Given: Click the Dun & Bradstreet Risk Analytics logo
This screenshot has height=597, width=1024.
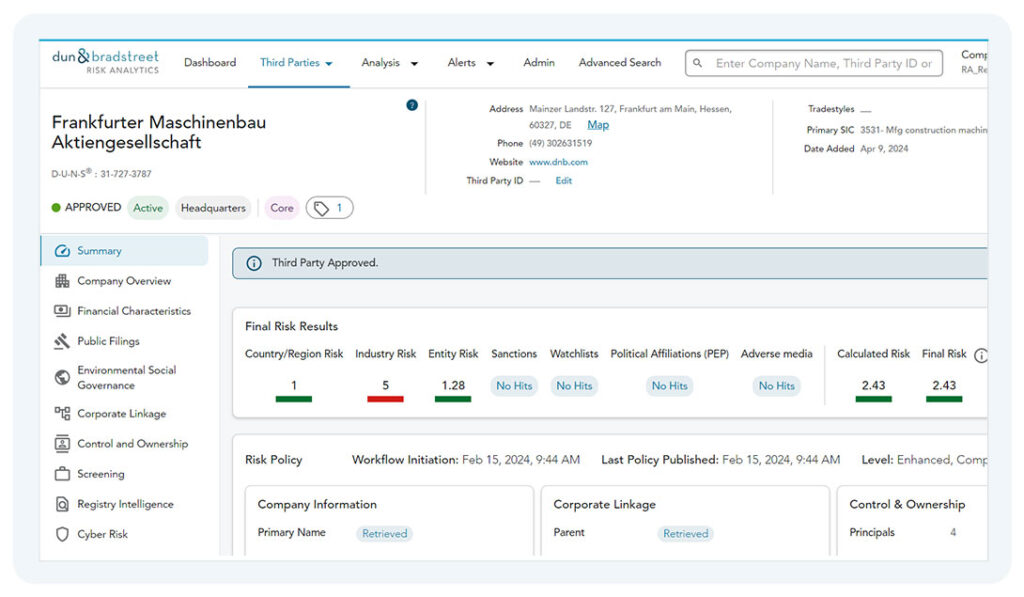Looking at the screenshot, I should tap(106, 61).
